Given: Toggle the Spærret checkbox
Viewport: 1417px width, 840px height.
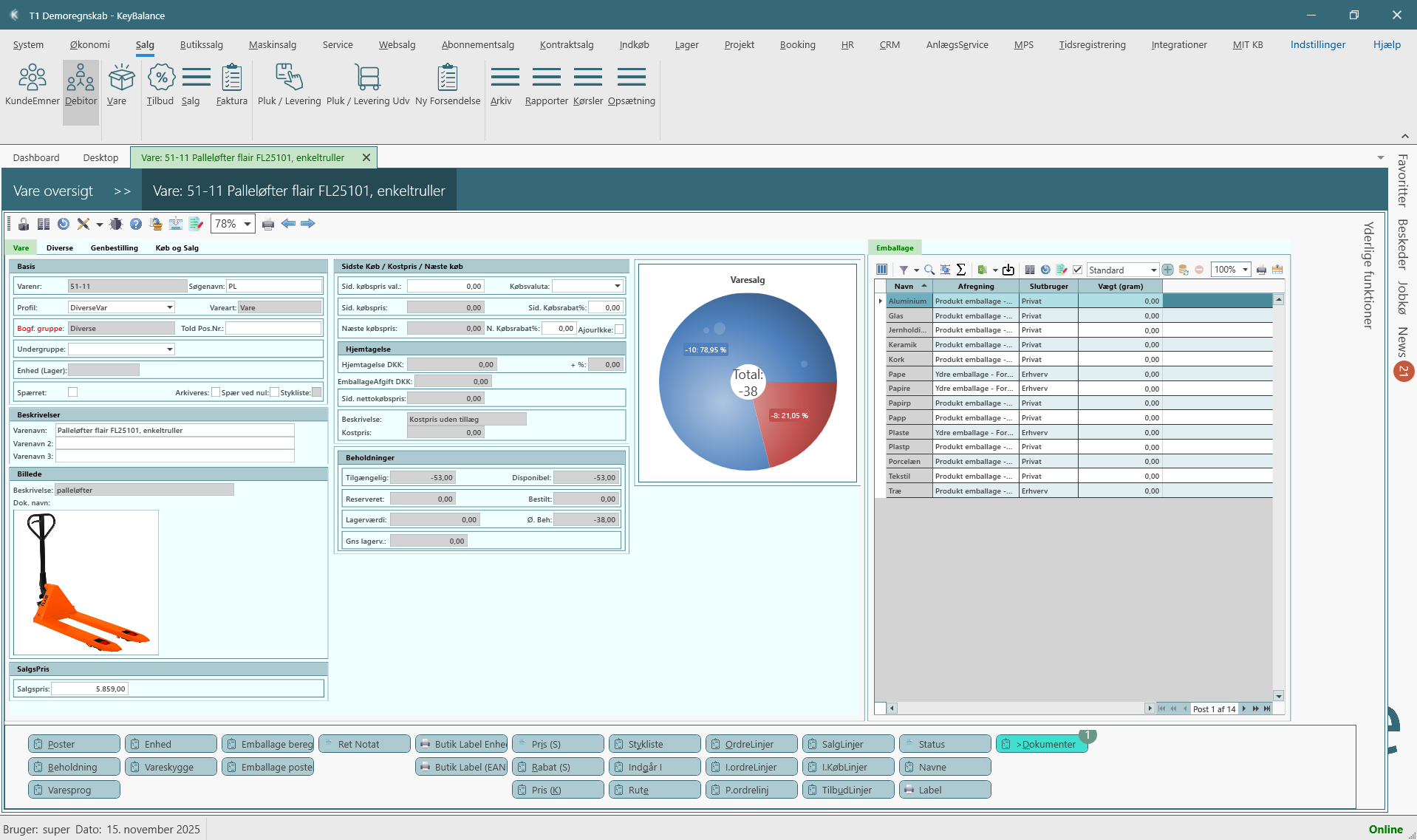Looking at the screenshot, I should 72,392.
